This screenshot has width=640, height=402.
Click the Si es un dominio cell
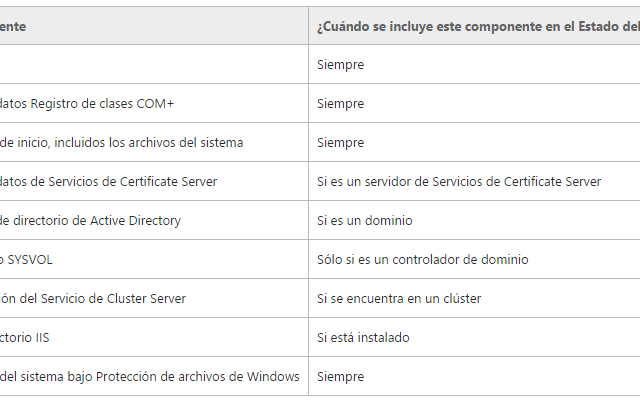474,220
